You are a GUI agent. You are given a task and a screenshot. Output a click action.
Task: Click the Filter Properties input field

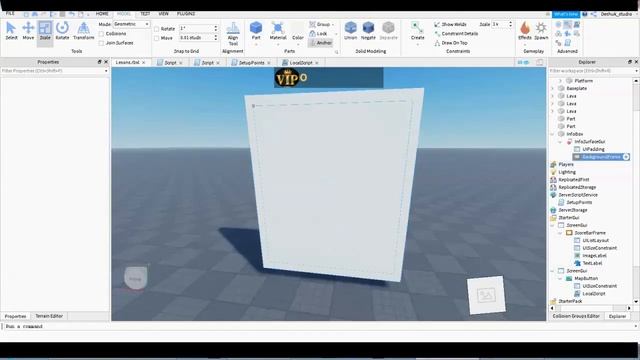pos(55,71)
